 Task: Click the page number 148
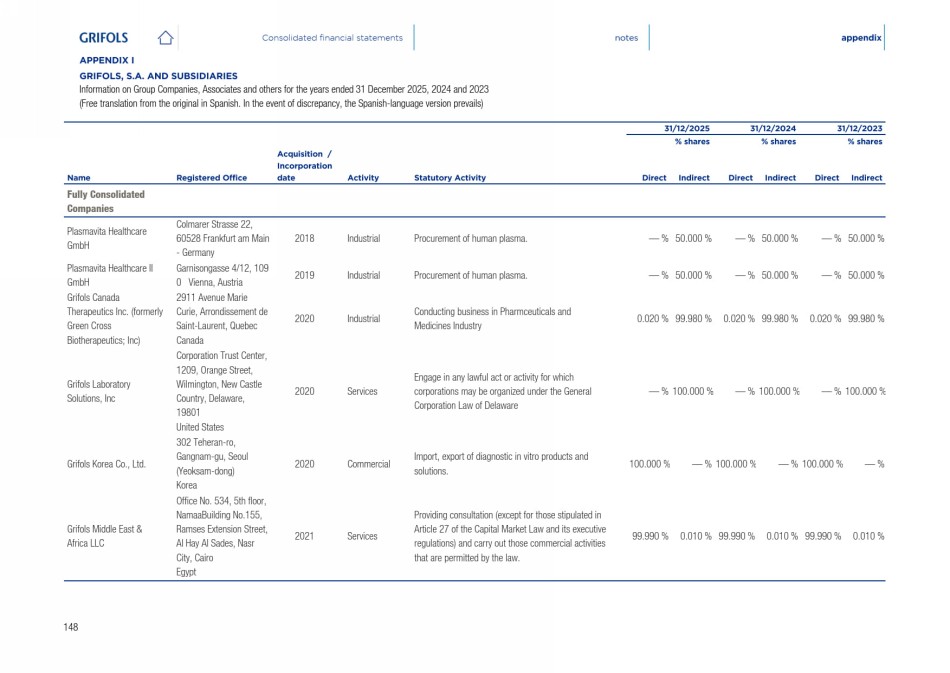71,626
